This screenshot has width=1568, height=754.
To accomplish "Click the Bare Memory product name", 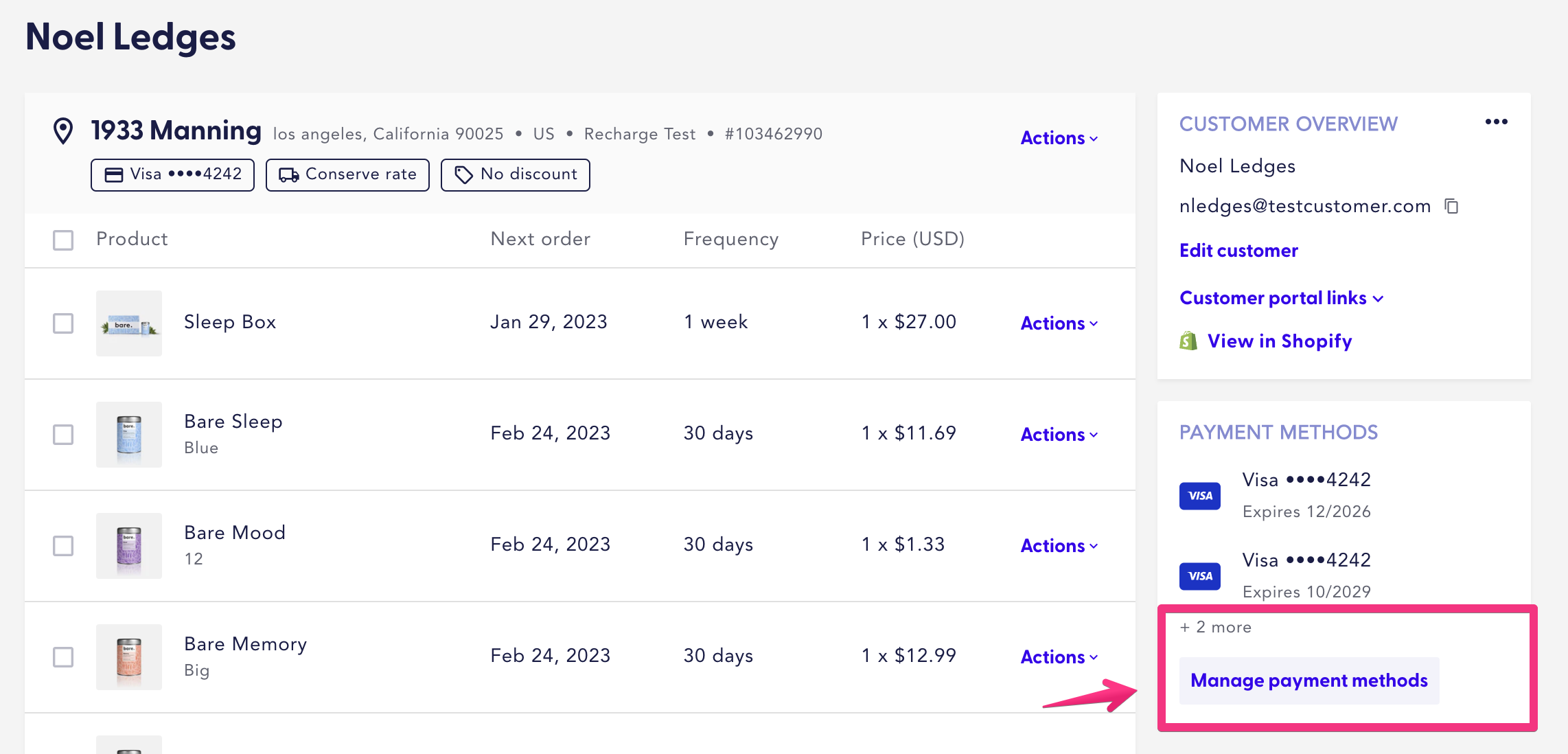I will pos(246,644).
